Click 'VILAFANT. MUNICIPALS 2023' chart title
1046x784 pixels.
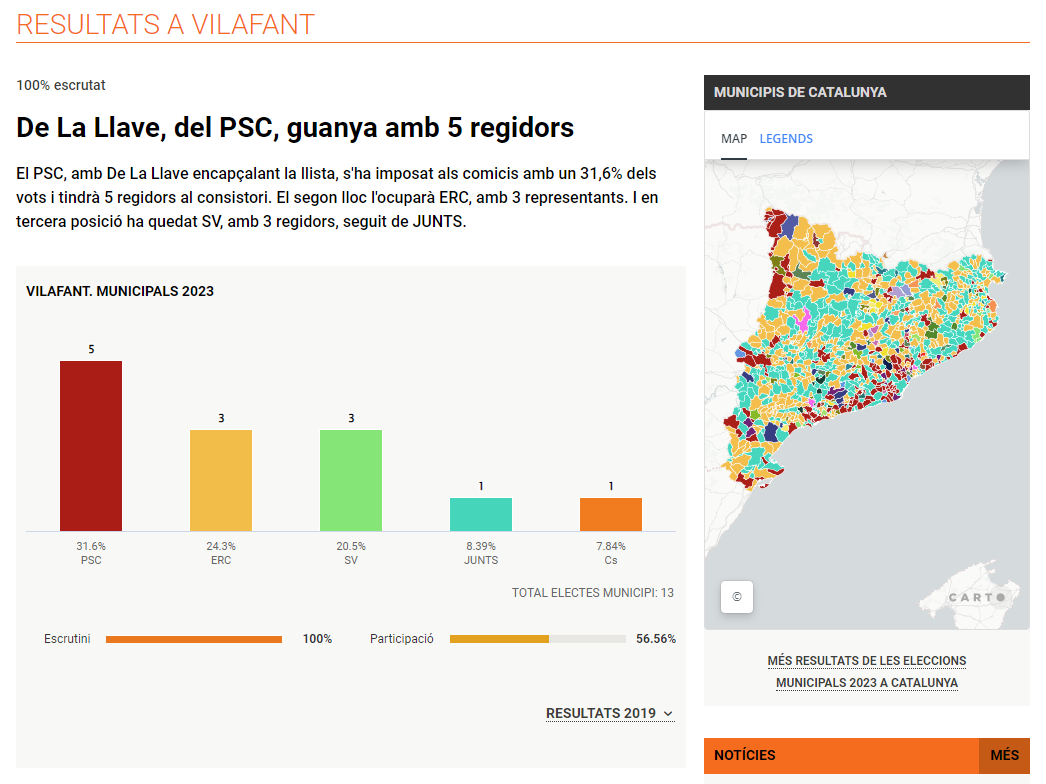(120, 292)
